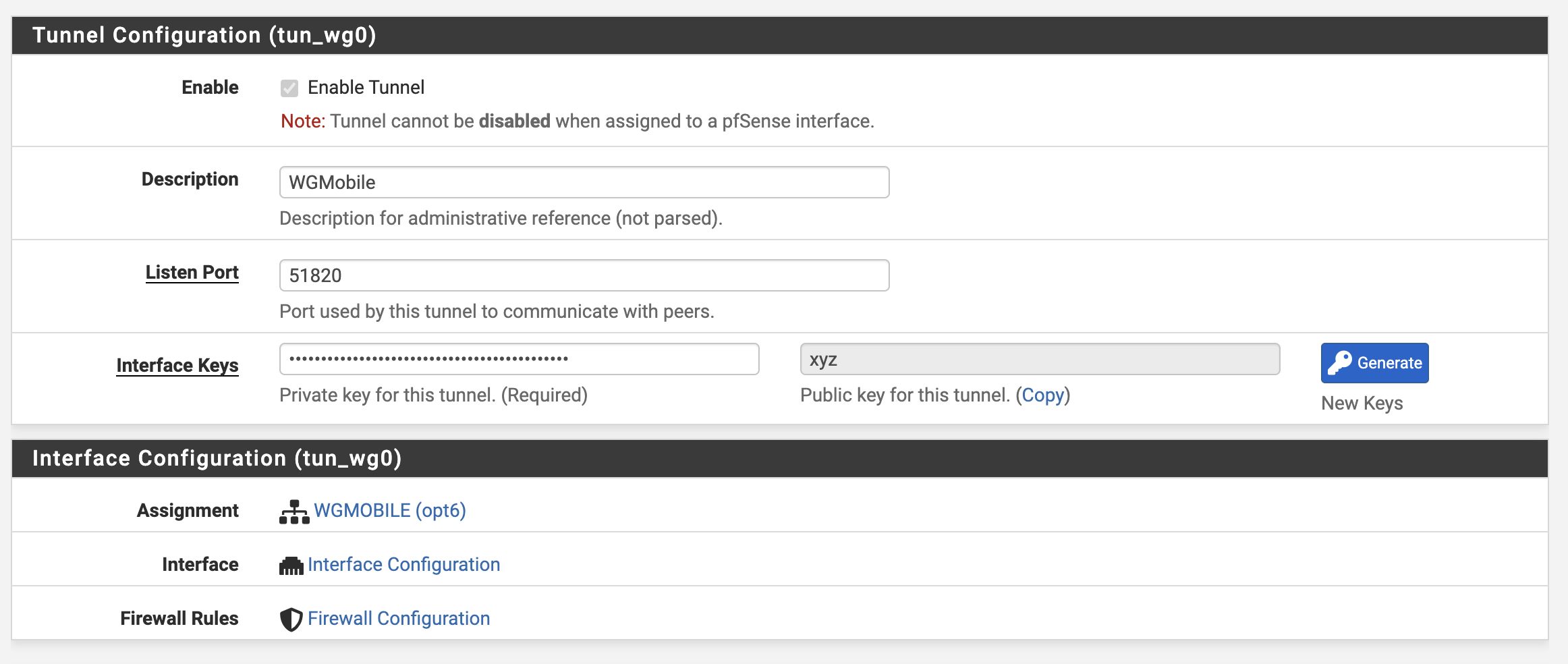The image size is (1568, 664).
Task: Click the Enable Tunnel label text
Action: (x=366, y=87)
